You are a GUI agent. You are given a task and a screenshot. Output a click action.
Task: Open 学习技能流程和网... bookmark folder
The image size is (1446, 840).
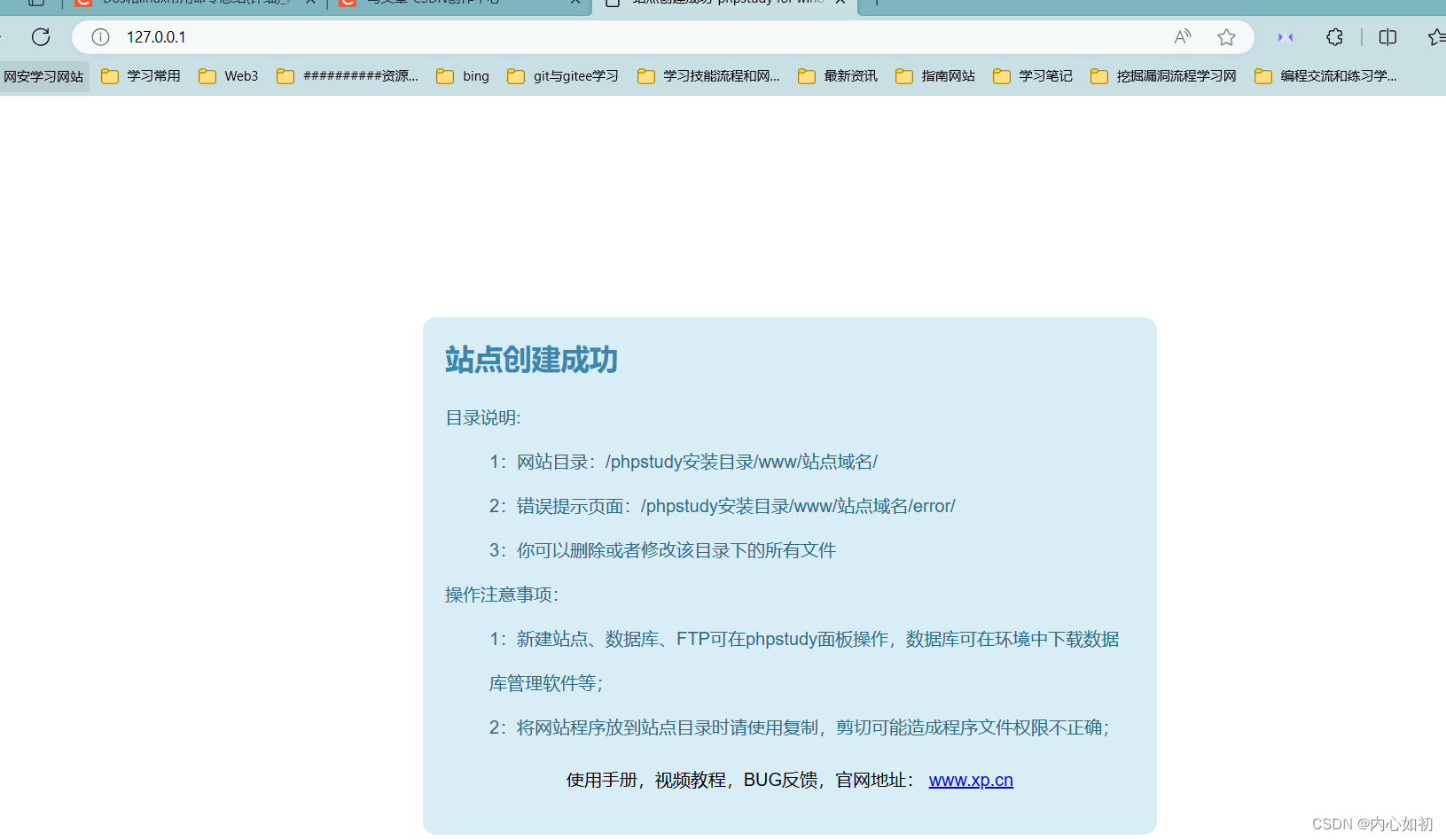pyautogui.click(x=709, y=76)
